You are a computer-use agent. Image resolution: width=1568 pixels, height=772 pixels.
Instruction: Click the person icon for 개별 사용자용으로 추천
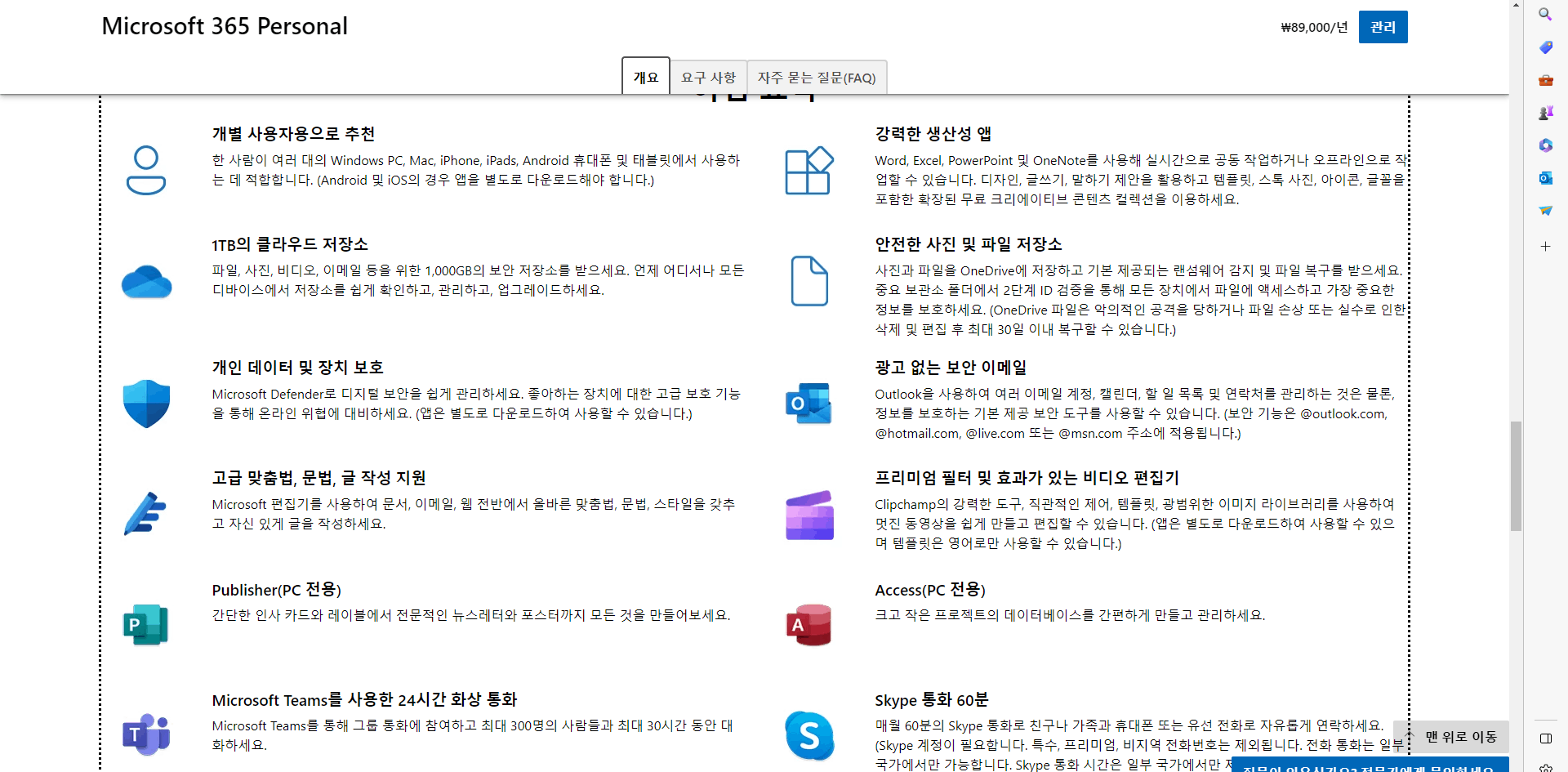(x=146, y=170)
